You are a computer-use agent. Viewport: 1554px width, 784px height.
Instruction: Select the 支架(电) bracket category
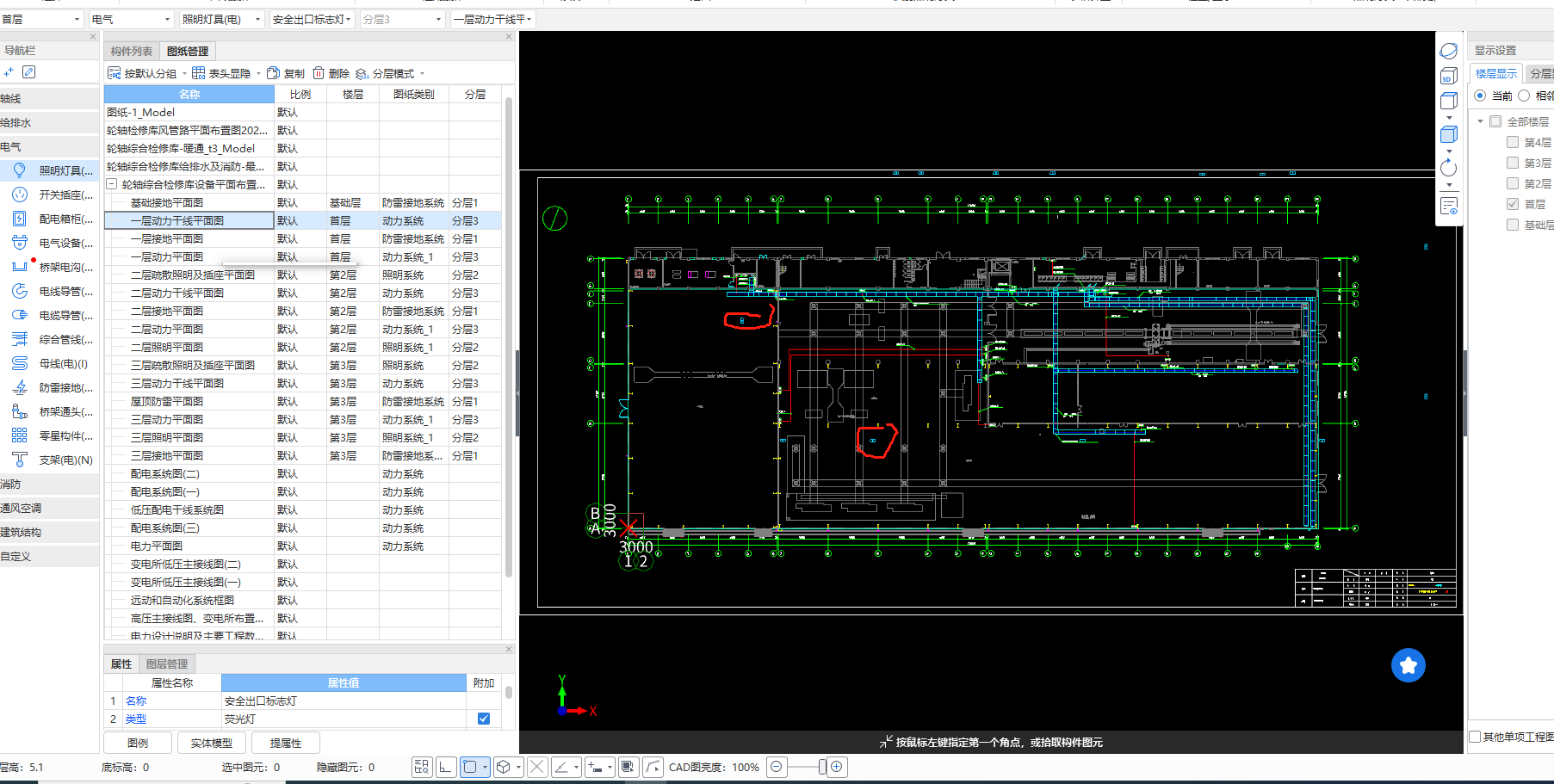coord(50,460)
